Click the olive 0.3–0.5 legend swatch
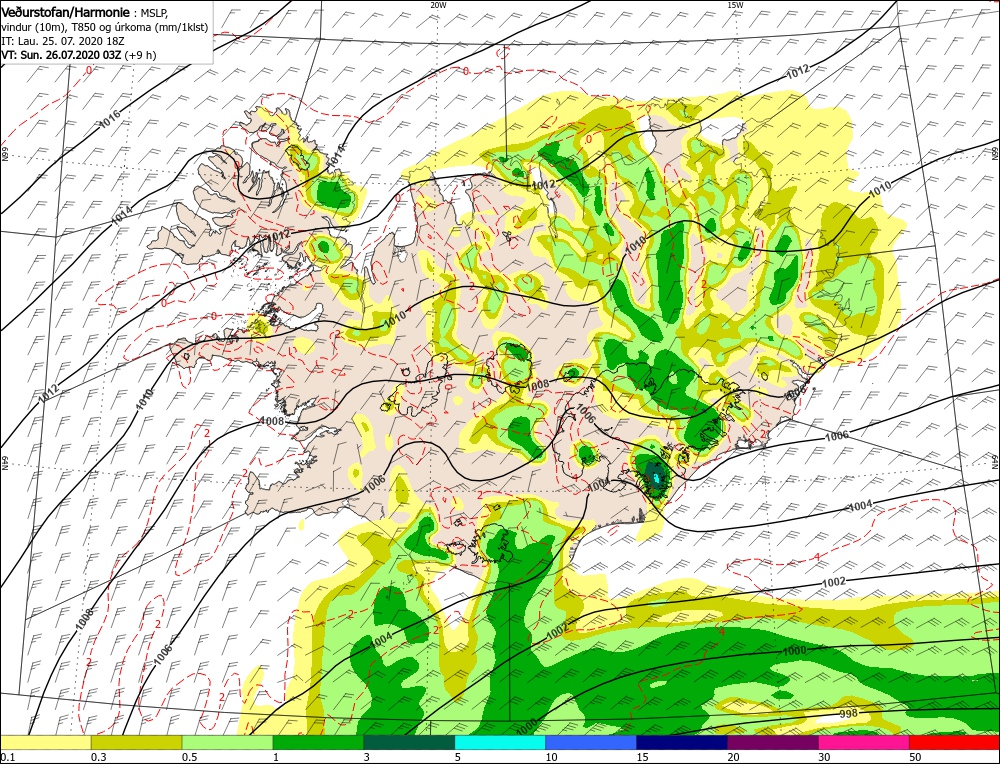 [136, 742]
